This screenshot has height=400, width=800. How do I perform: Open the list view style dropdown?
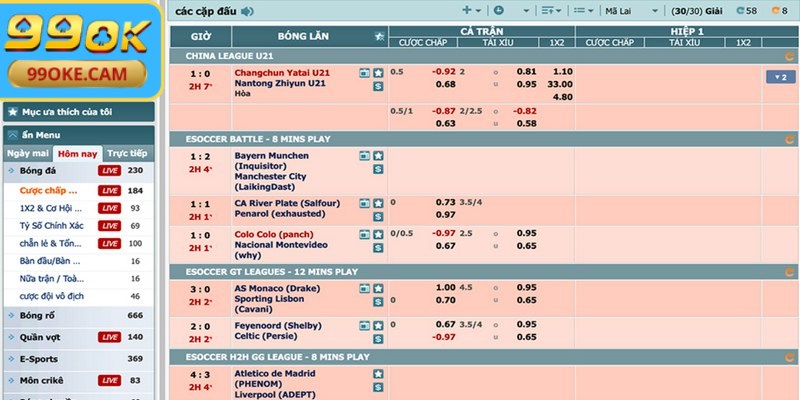click(x=583, y=10)
